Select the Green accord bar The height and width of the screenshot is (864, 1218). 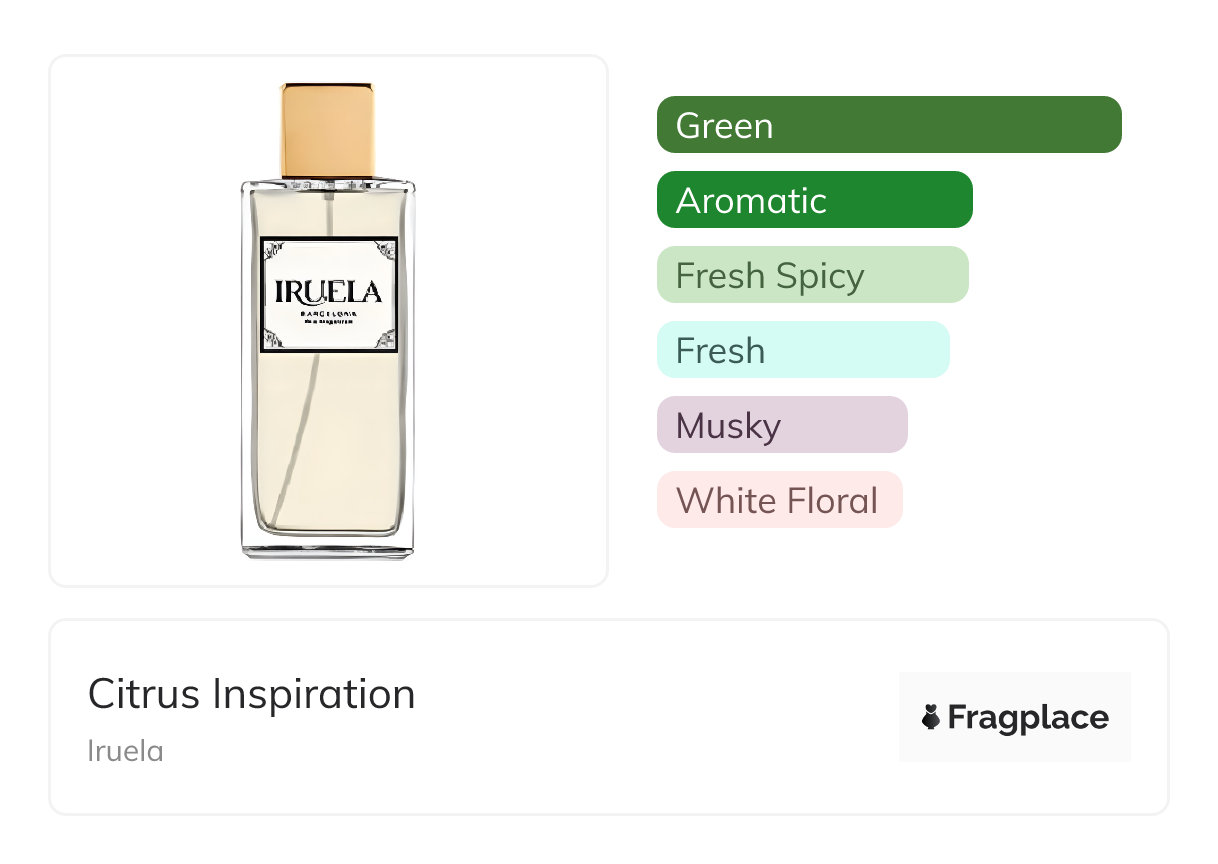(x=888, y=125)
